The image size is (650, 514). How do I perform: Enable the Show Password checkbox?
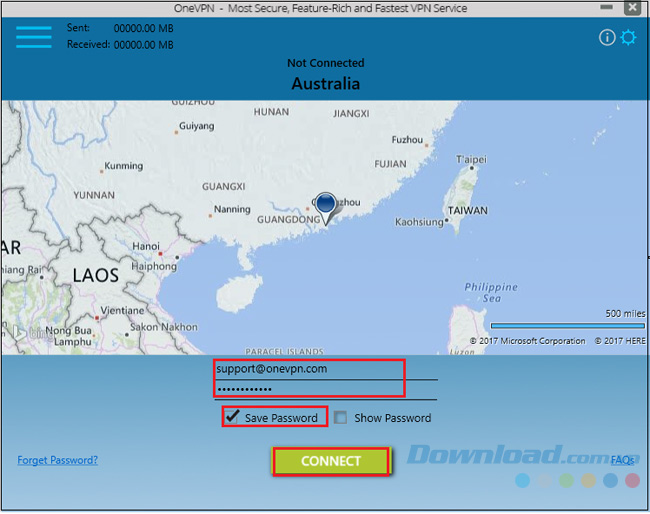pos(341,418)
